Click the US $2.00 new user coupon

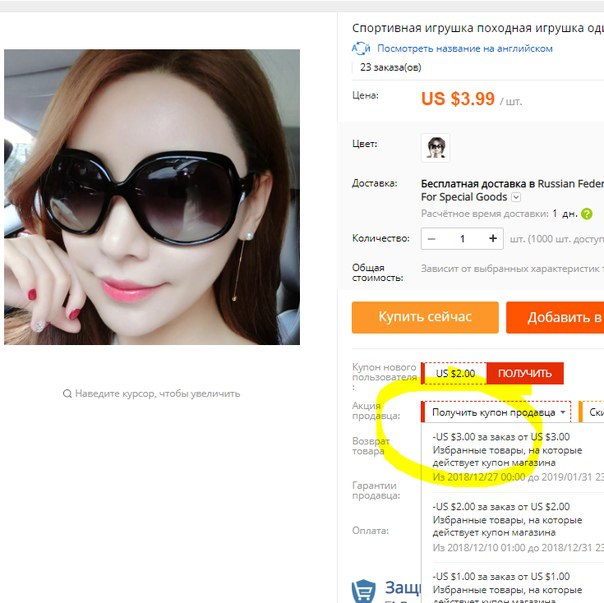[x=454, y=373]
